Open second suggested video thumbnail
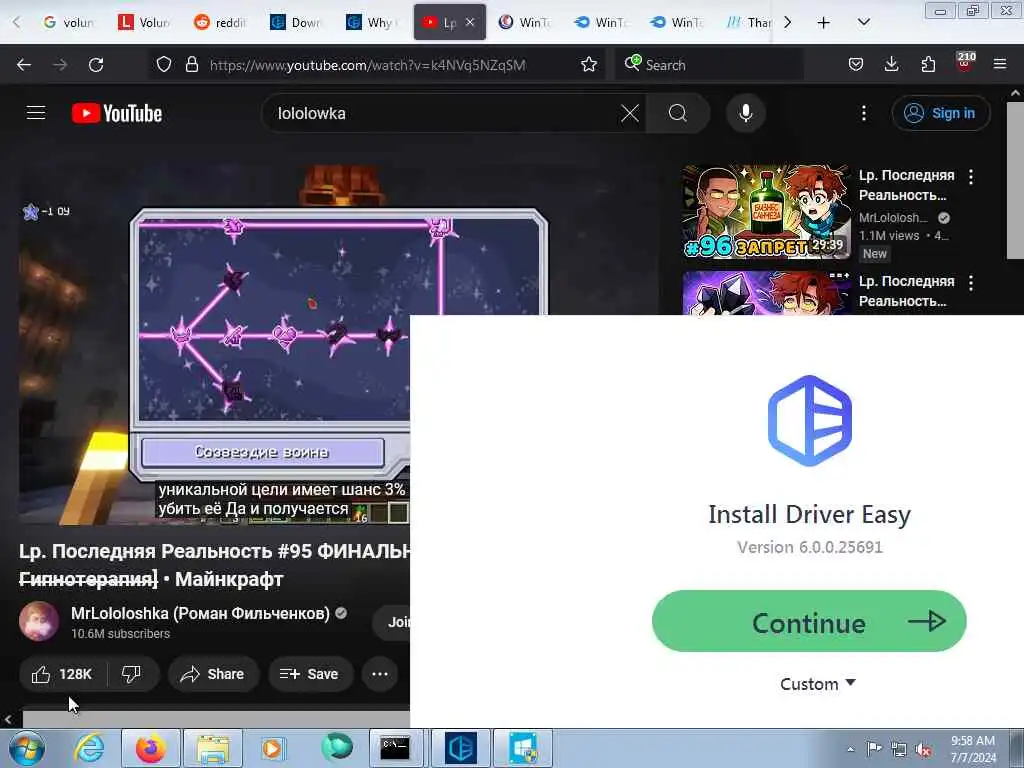Viewport: 1024px width, 768px height. [x=766, y=293]
